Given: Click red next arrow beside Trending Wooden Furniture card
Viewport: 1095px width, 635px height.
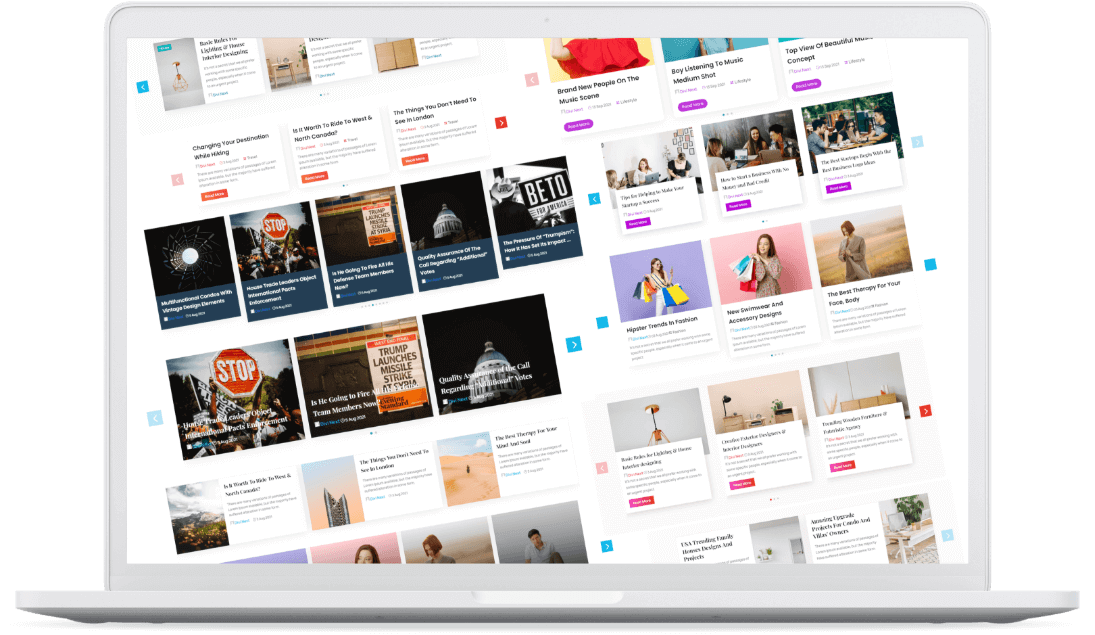Looking at the screenshot, I should (925, 411).
